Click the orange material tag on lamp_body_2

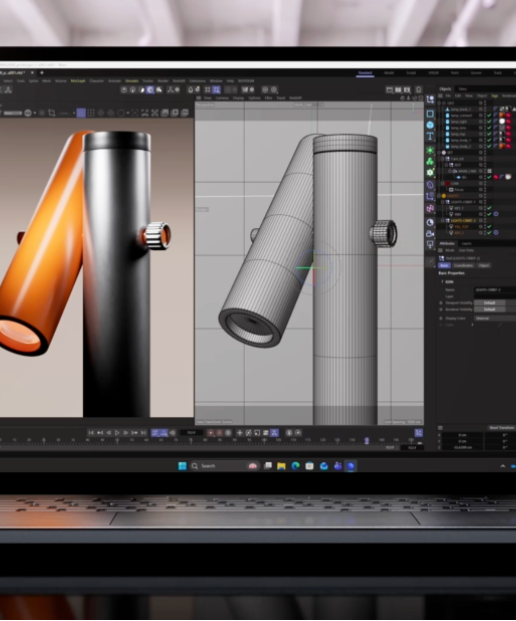502,146
